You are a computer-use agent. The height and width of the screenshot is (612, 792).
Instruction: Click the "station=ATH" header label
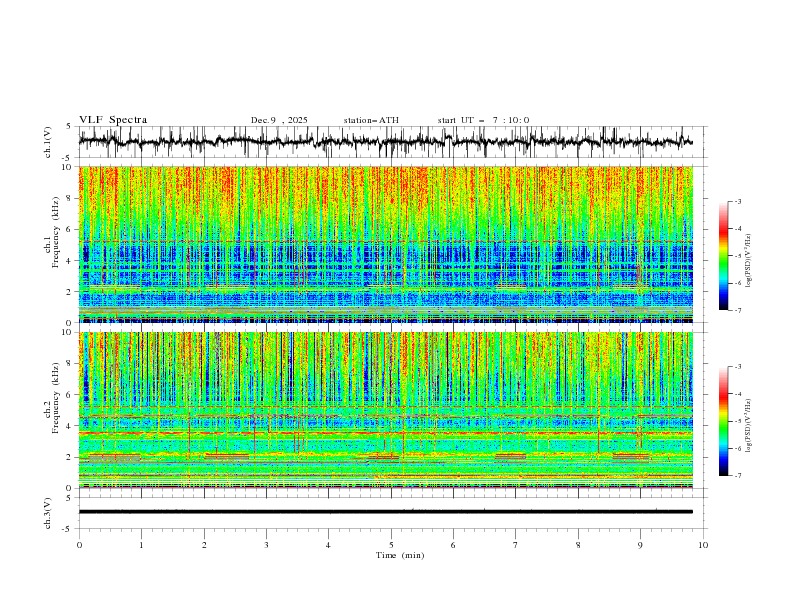coord(371,120)
